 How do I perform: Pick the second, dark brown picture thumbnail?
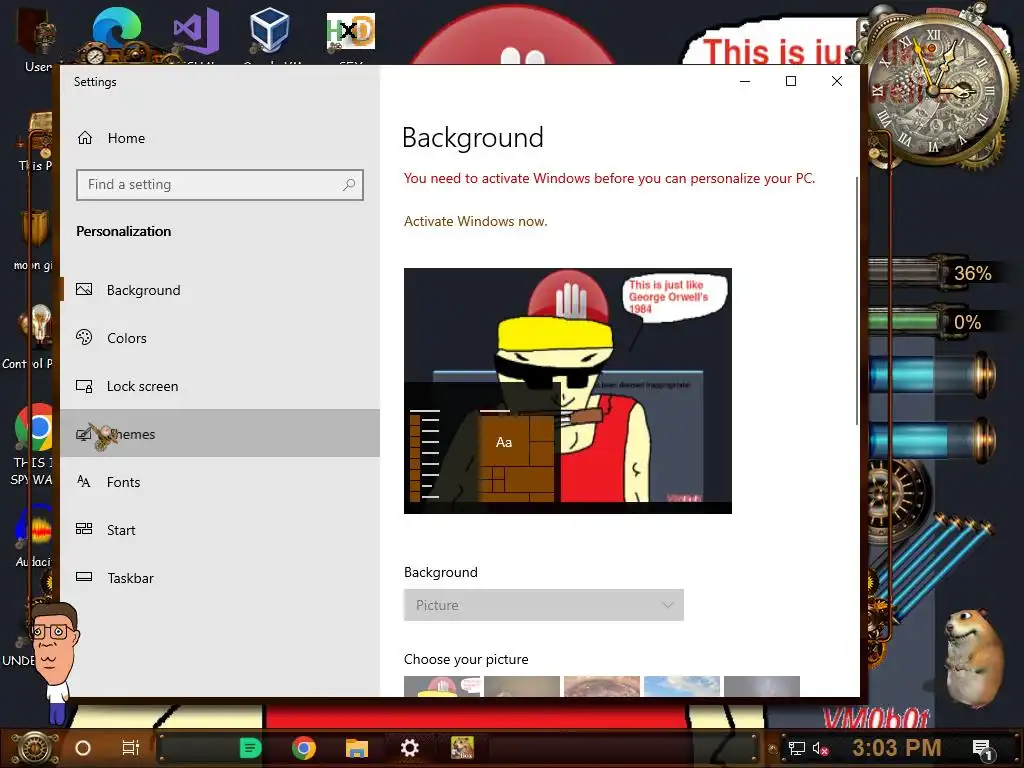[x=522, y=686]
